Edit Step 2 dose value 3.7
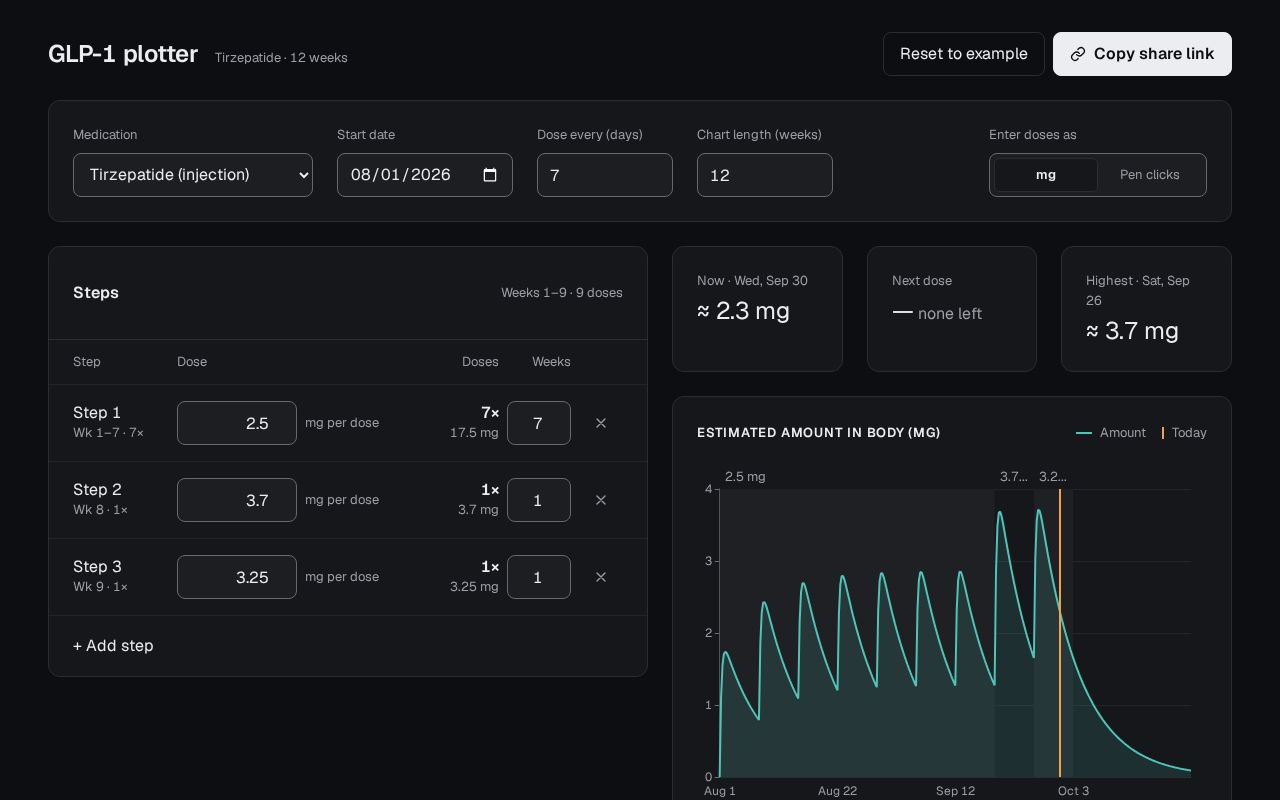The image size is (1280, 800). tap(237, 500)
